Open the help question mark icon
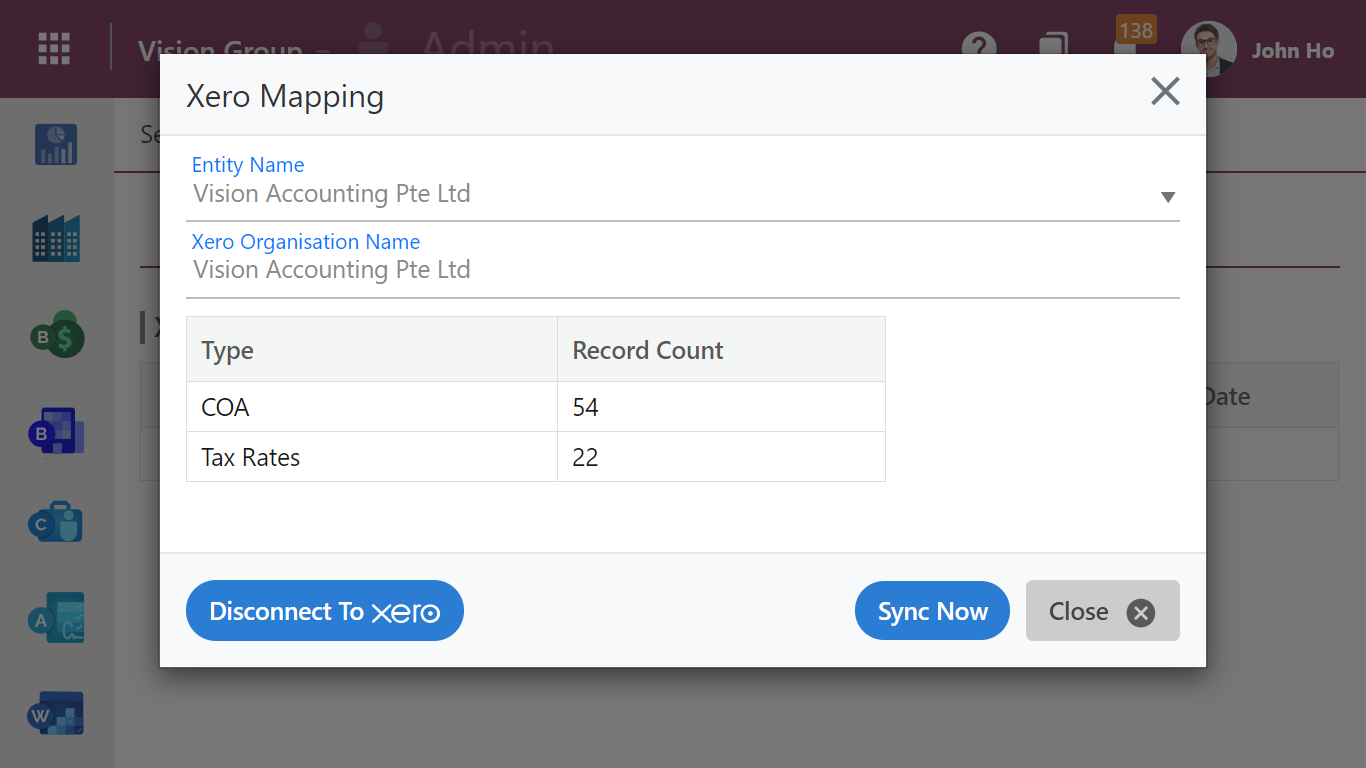Viewport: 1366px width, 768px height. coord(980,48)
